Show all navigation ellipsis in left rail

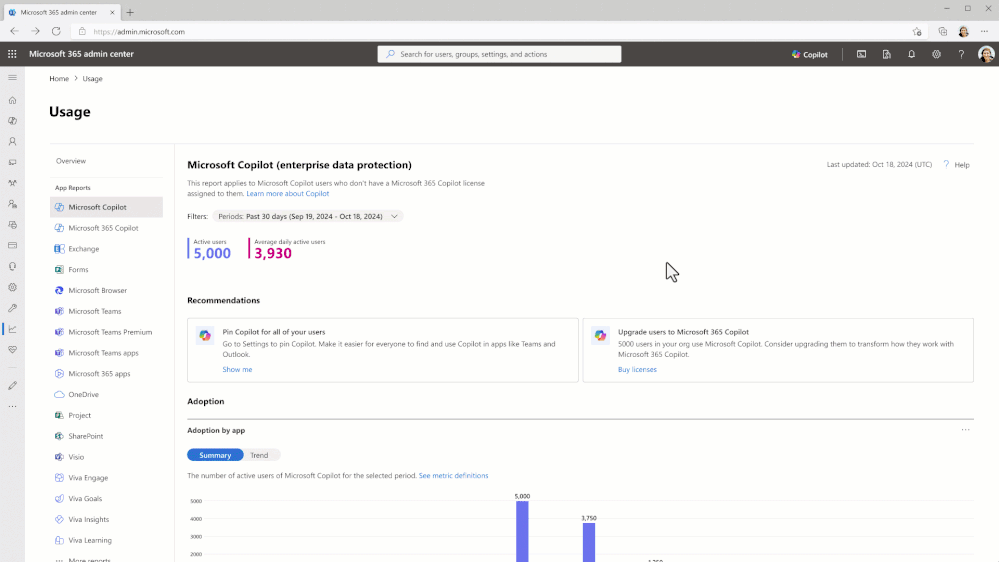[x=12, y=407]
